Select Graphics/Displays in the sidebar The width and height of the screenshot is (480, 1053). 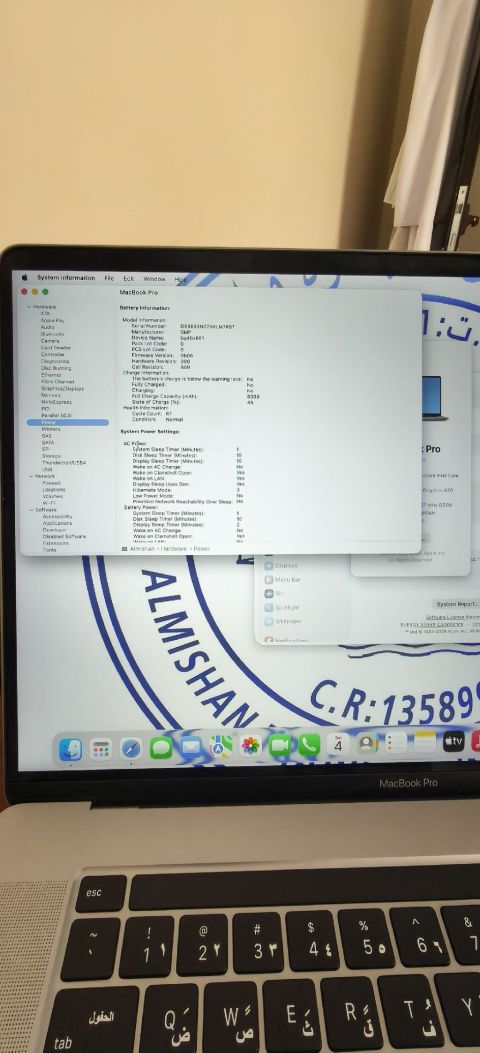(x=62, y=388)
